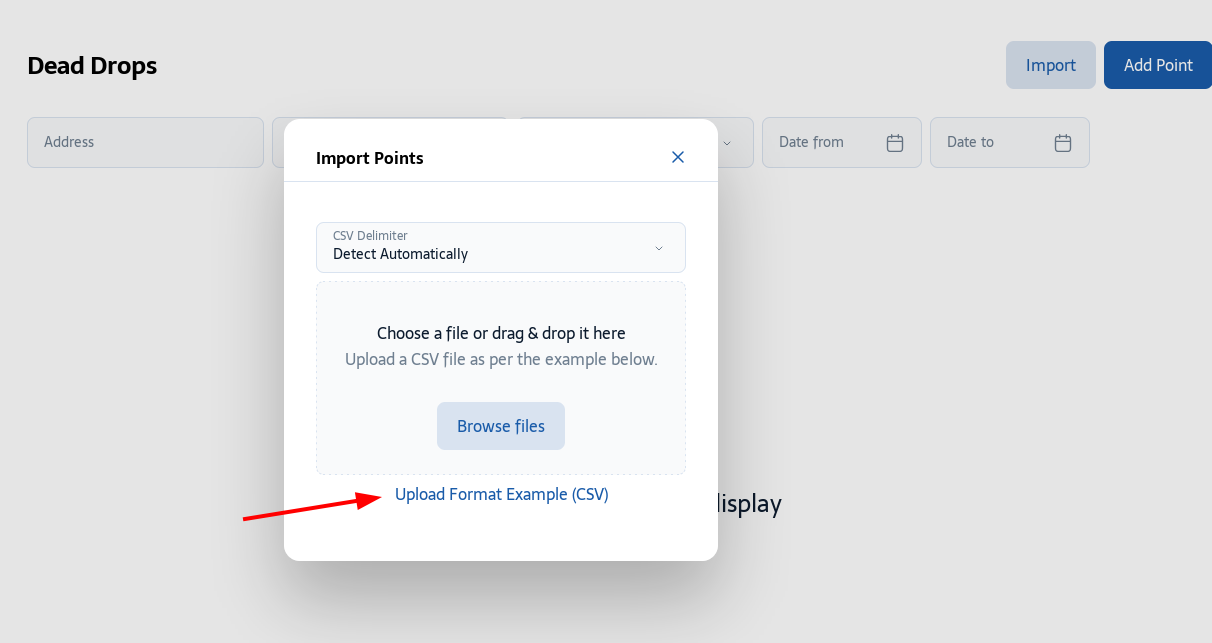Viewport: 1212px width, 643px height.
Task: Select the Date from input field
Action: pos(842,142)
